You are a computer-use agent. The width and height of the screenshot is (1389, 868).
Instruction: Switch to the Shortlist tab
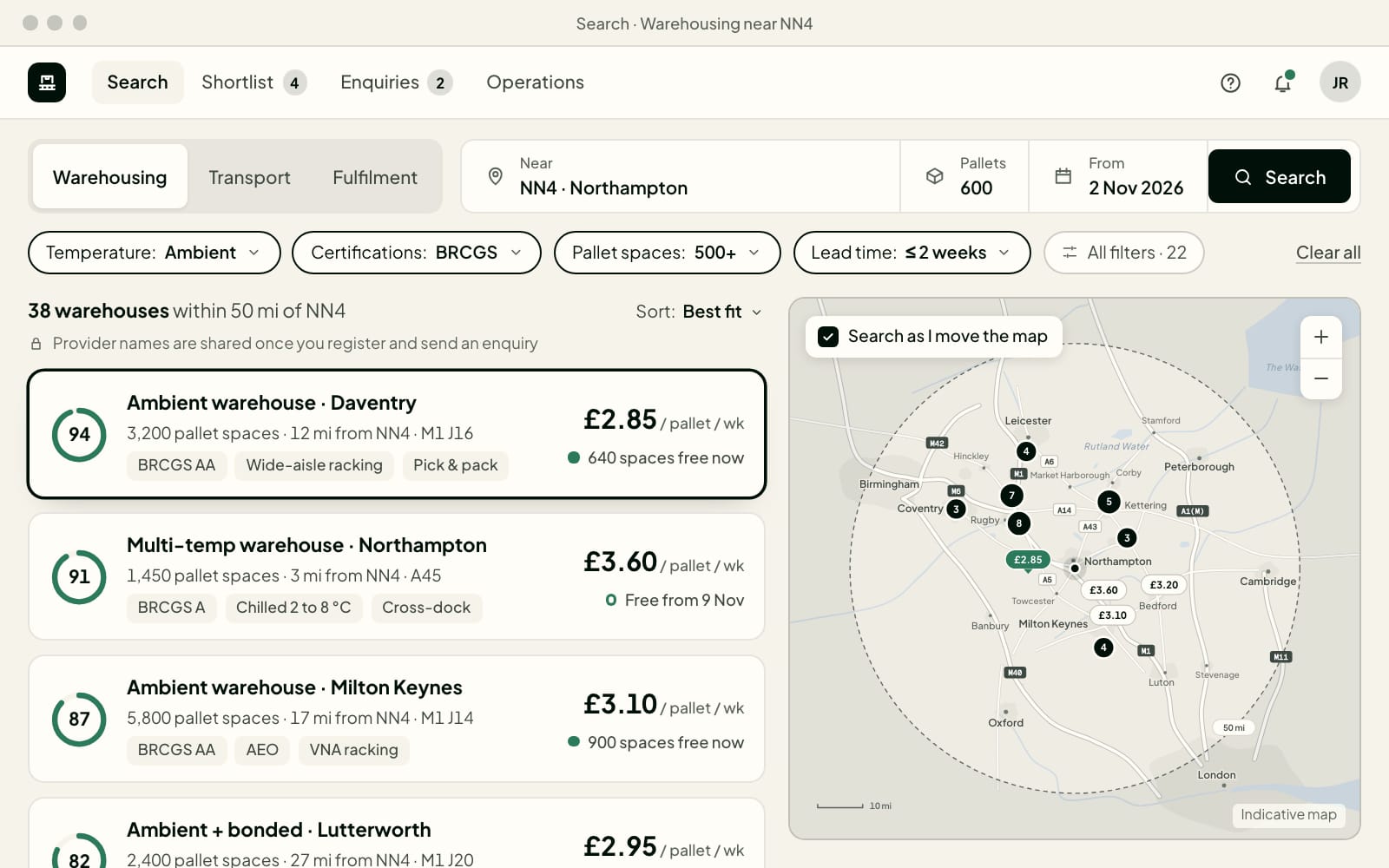tap(253, 82)
